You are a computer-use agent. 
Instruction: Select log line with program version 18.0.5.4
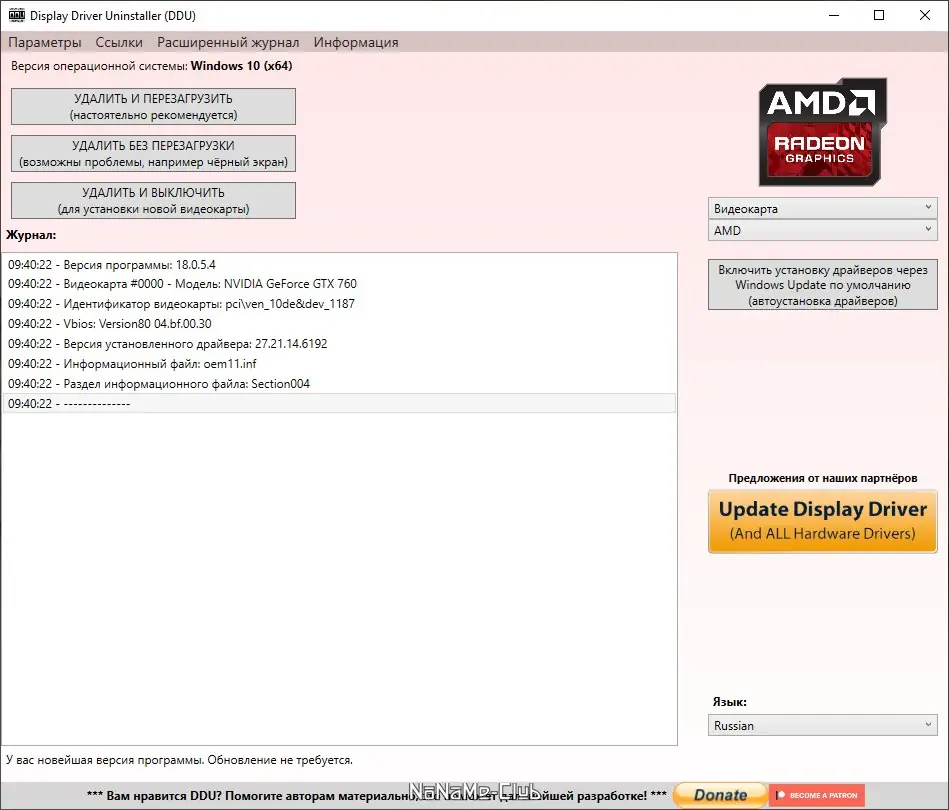(339, 265)
